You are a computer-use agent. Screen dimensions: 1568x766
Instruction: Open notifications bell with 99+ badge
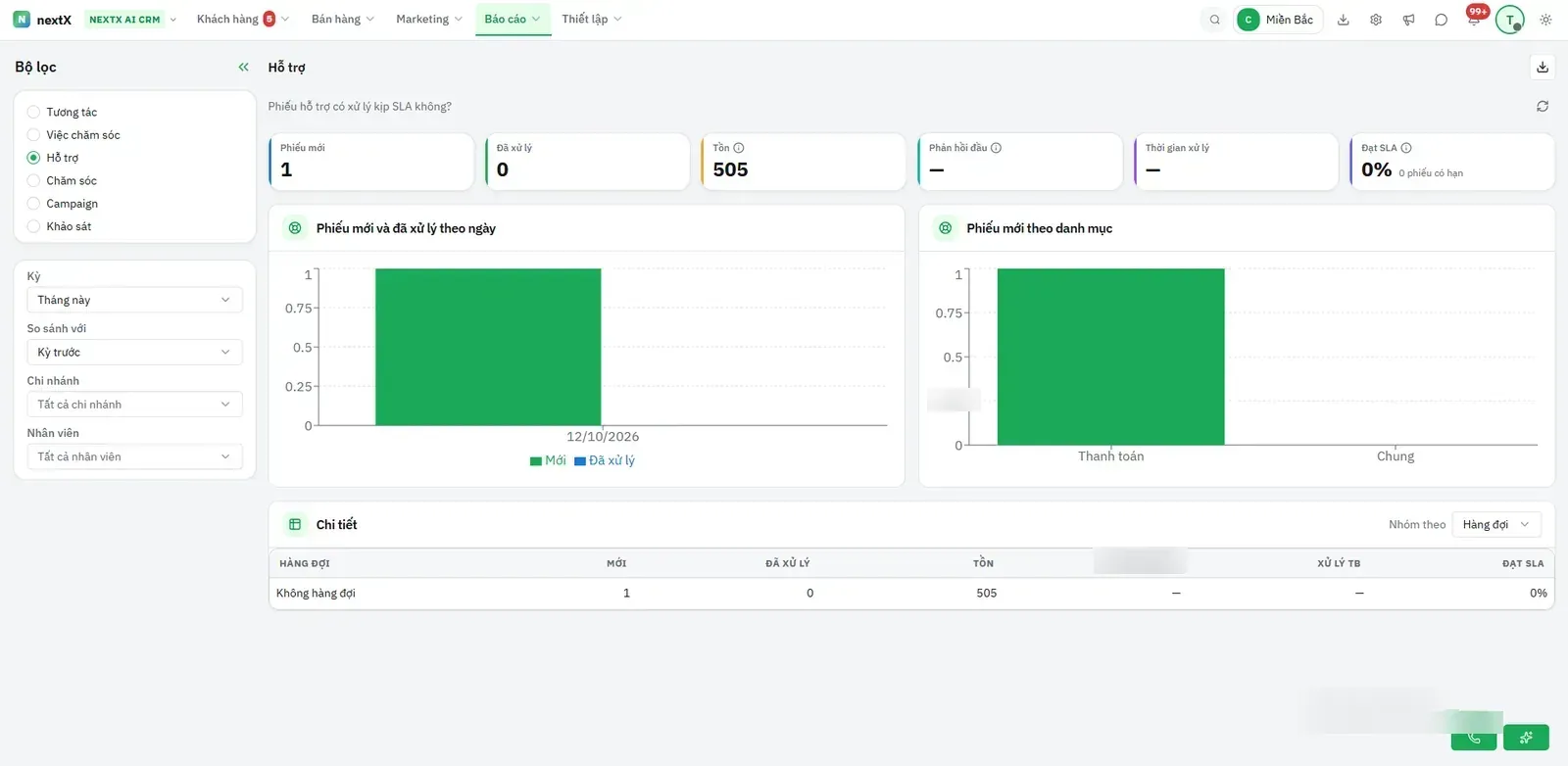[x=1474, y=20]
